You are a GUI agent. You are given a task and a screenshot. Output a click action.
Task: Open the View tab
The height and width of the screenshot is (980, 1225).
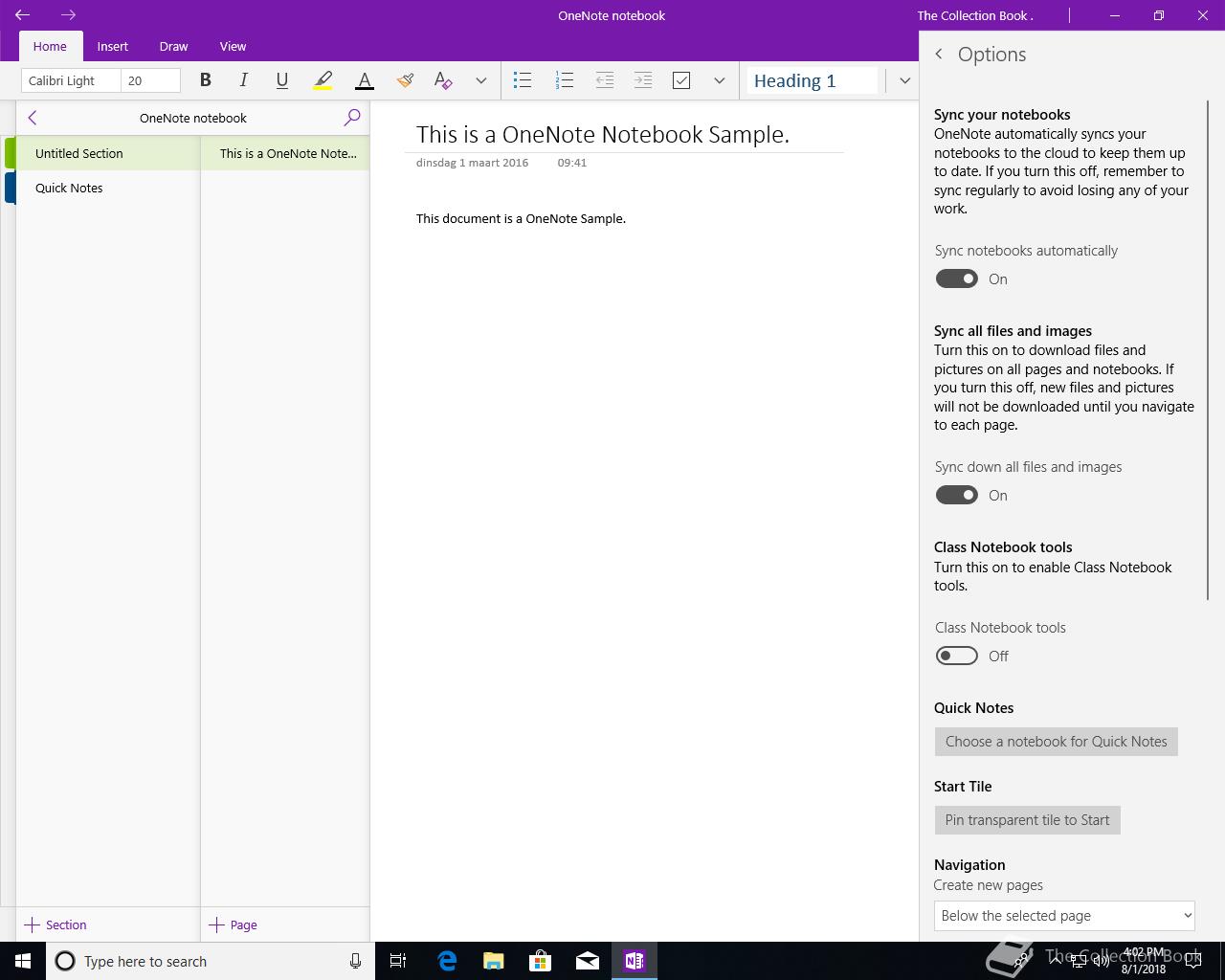coord(233,46)
